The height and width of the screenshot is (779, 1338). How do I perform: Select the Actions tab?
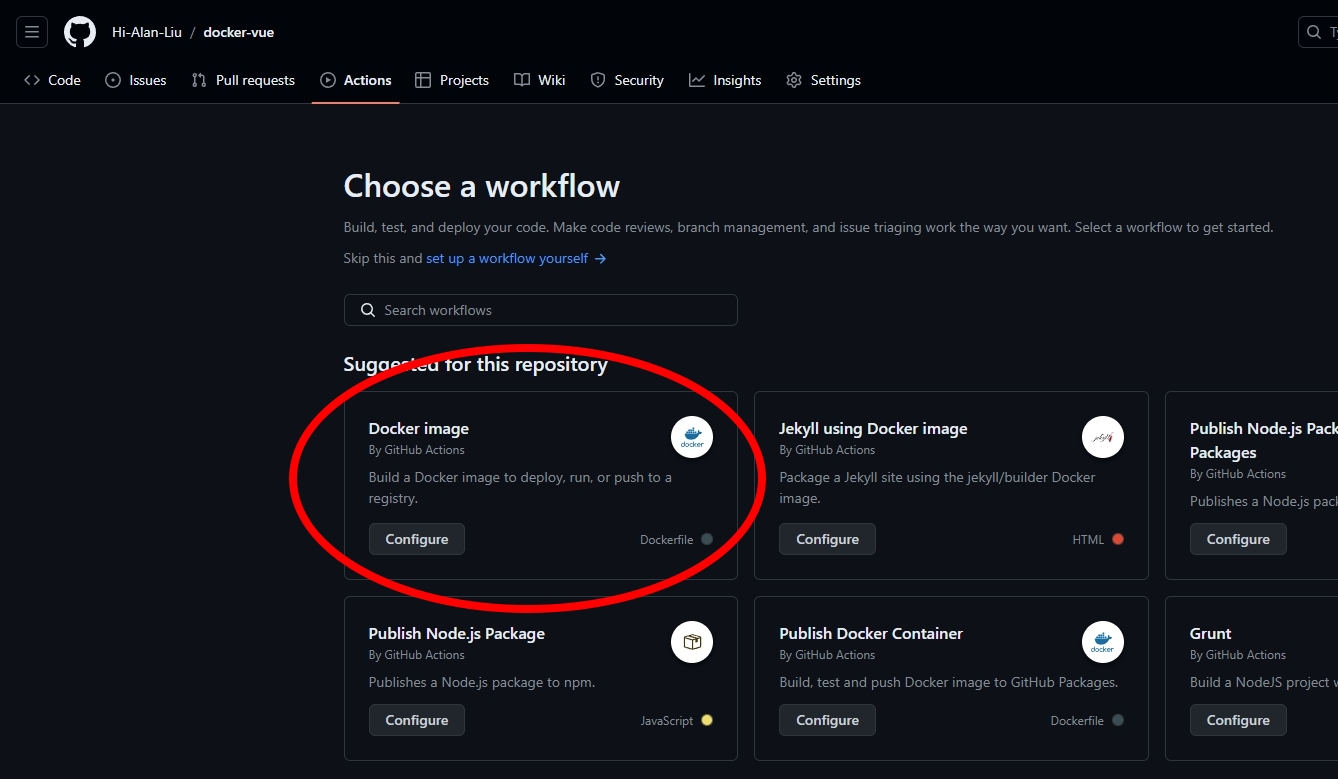pos(356,80)
